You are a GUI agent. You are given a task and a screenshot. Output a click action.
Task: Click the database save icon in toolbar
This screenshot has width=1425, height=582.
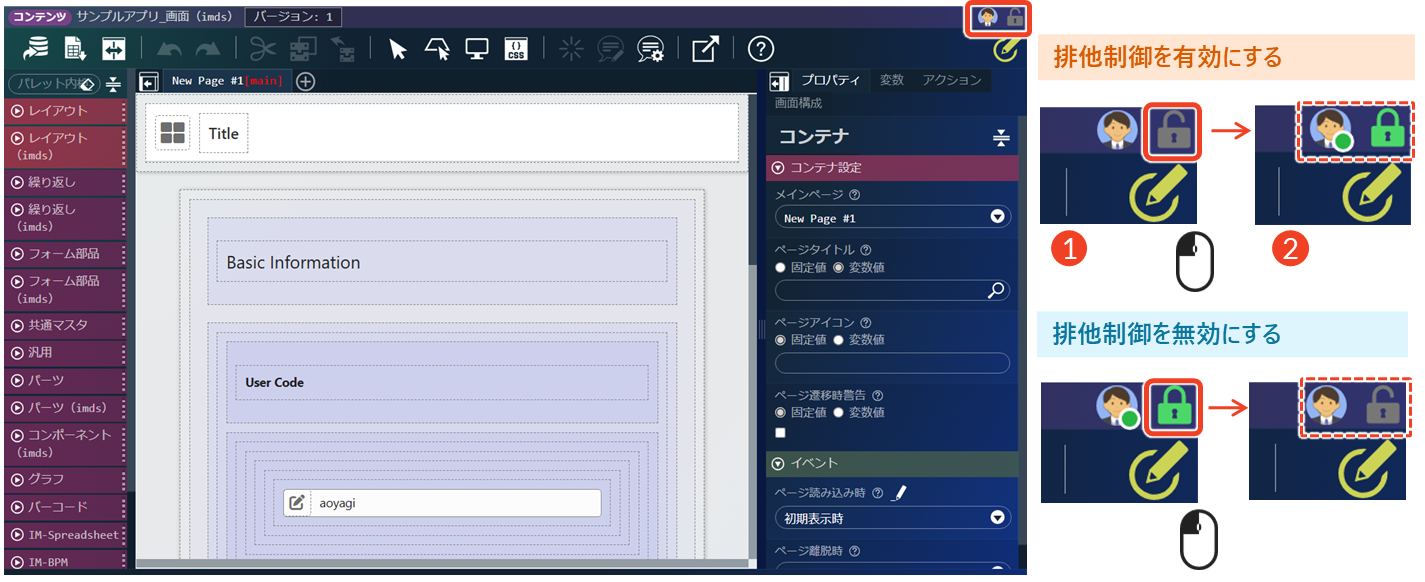click(37, 49)
